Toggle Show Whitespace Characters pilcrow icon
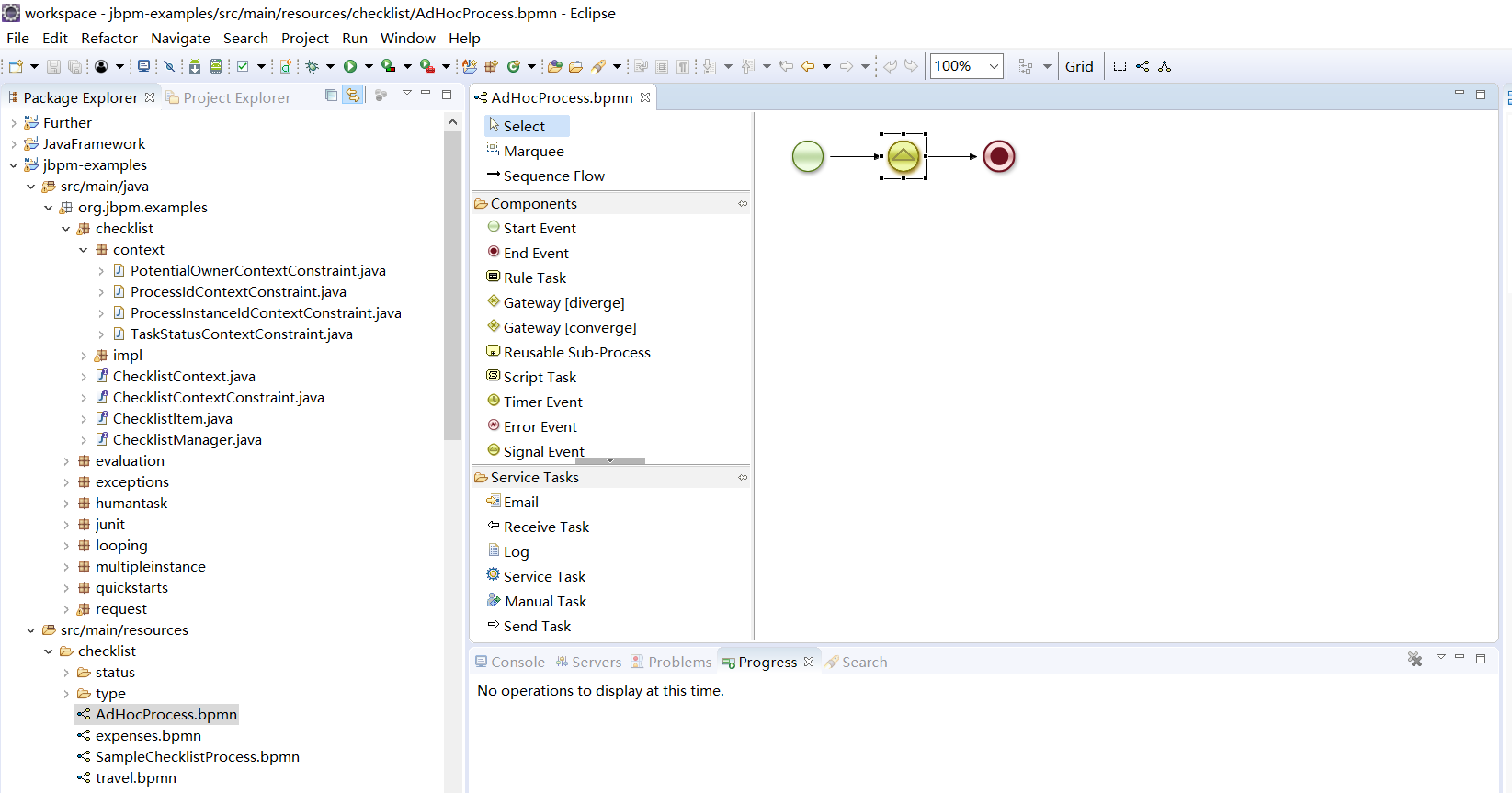Screen dimensions: 1512x793 pyautogui.click(x=683, y=66)
